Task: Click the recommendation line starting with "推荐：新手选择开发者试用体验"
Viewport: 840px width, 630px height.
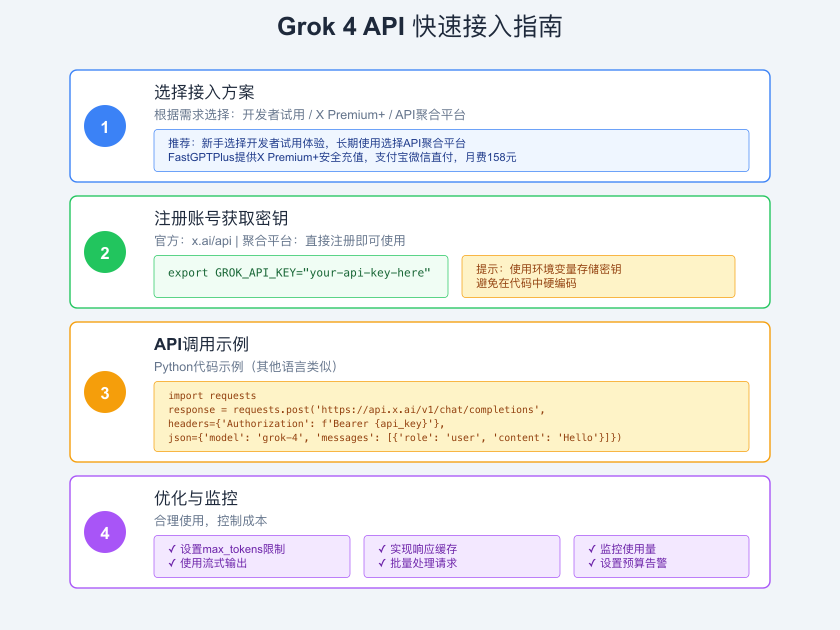Action: pyautogui.click(x=317, y=143)
